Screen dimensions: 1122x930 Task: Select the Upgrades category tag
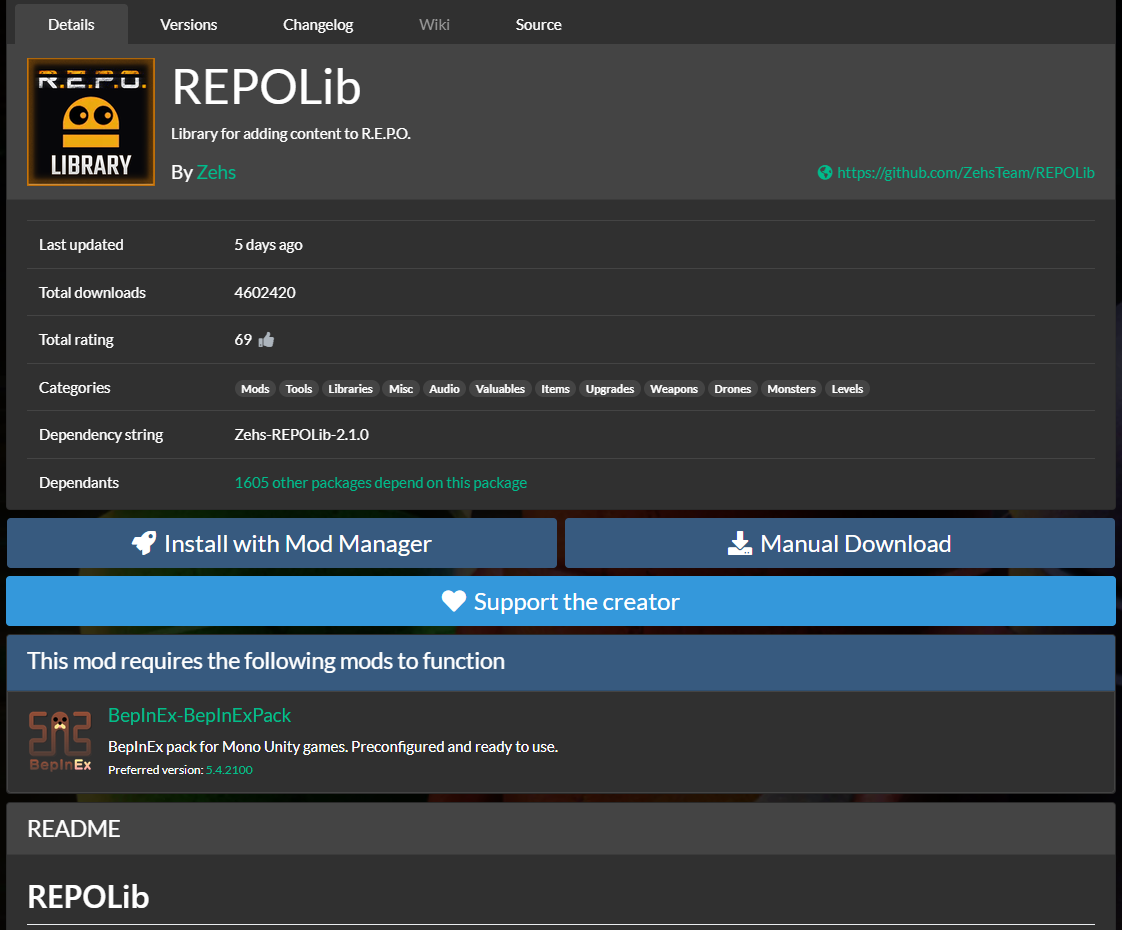(x=610, y=388)
